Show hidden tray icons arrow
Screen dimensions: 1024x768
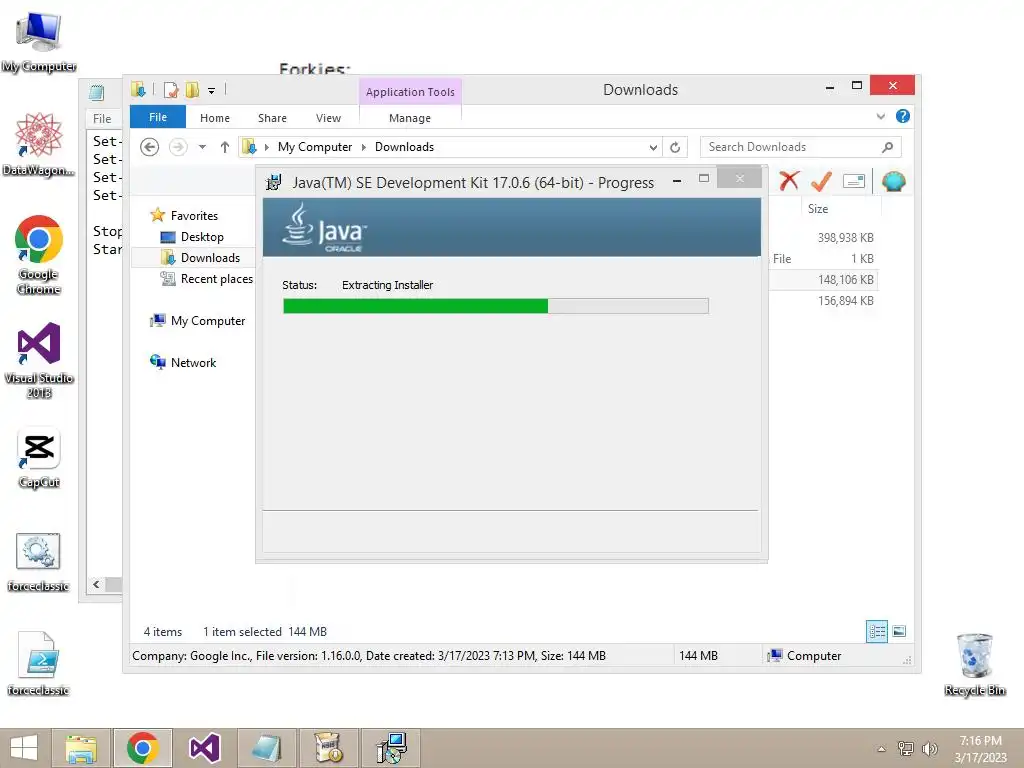(881, 749)
